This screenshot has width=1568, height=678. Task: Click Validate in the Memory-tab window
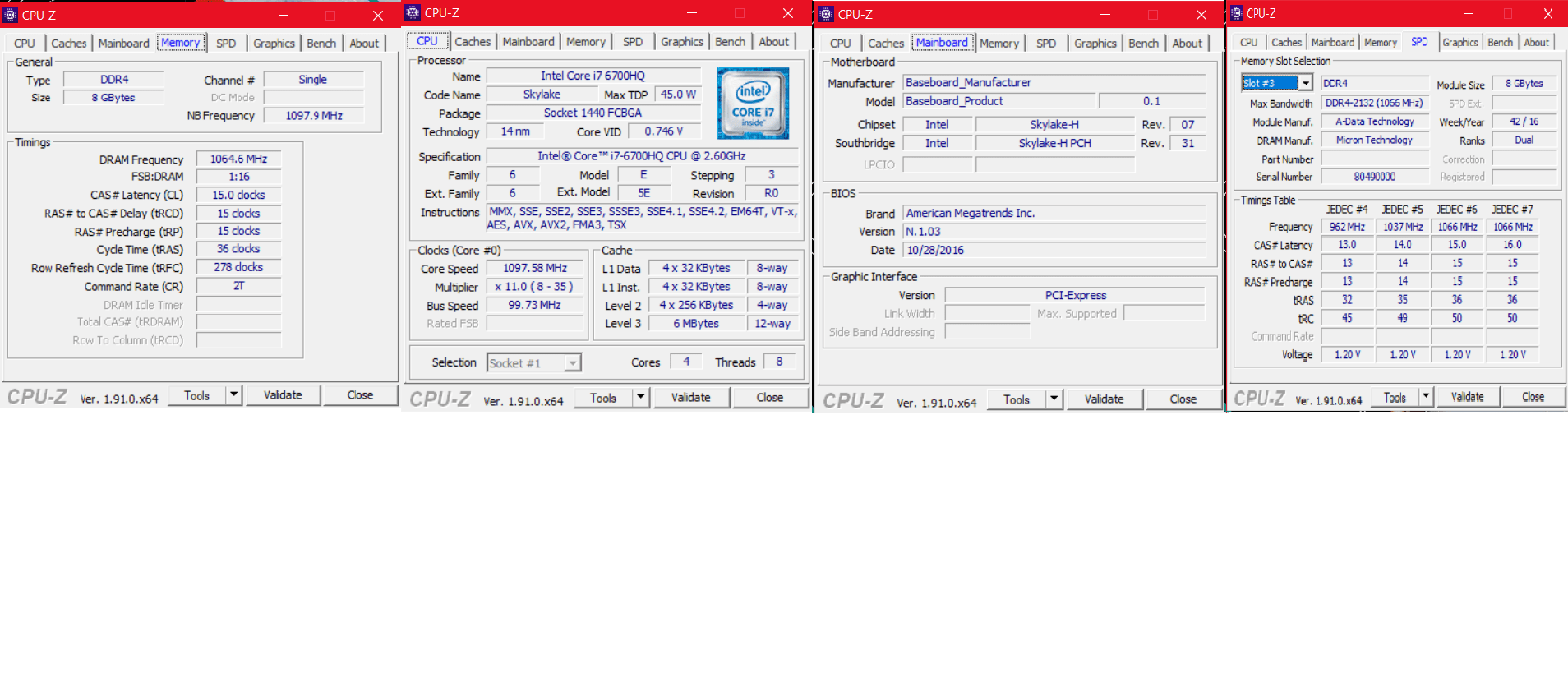283,395
